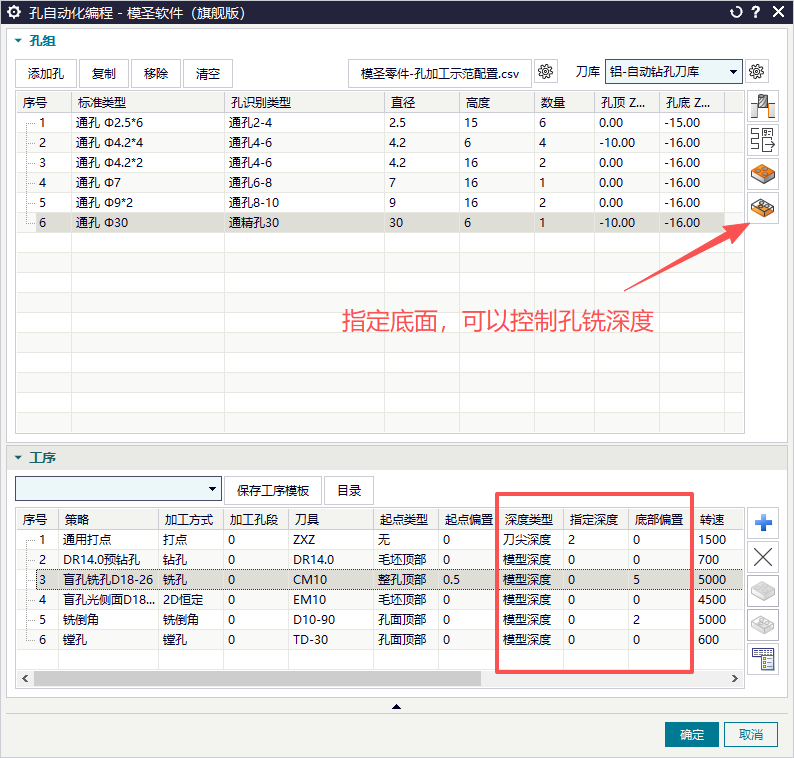This screenshot has height=758, width=794.
Task: Click 保存工序模板 button
Action: pyautogui.click(x=273, y=490)
